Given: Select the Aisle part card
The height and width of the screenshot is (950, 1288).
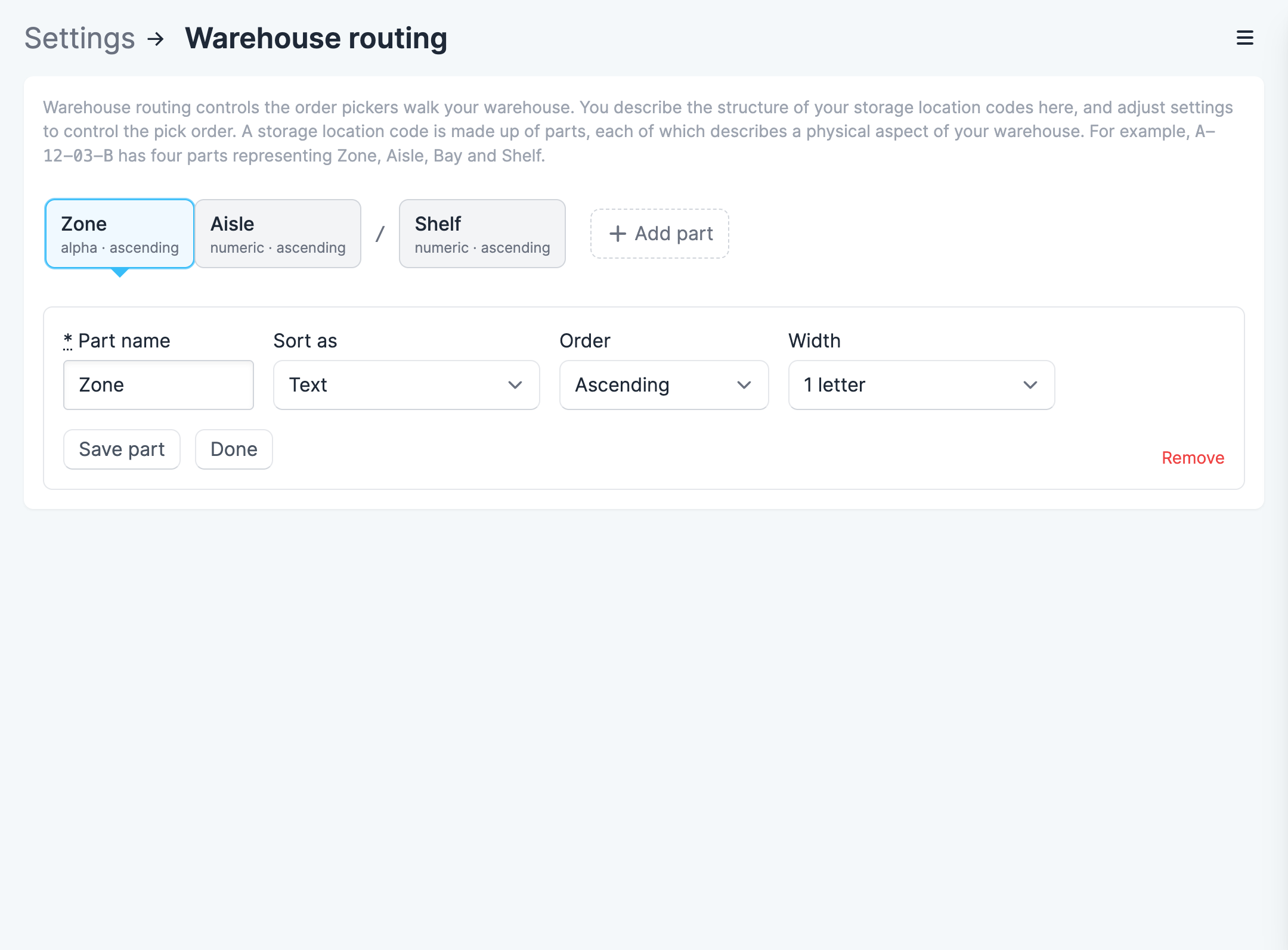Looking at the screenshot, I should point(278,234).
